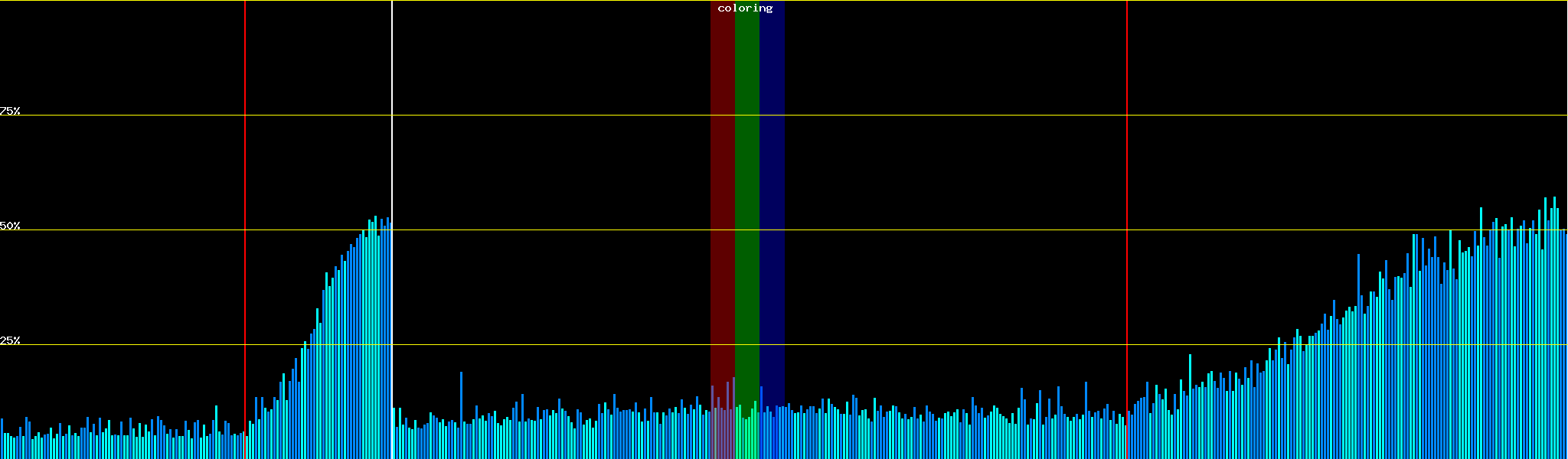Click the blue coloring band
The height and width of the screenshot is (459, 1568).
(772, 191)
